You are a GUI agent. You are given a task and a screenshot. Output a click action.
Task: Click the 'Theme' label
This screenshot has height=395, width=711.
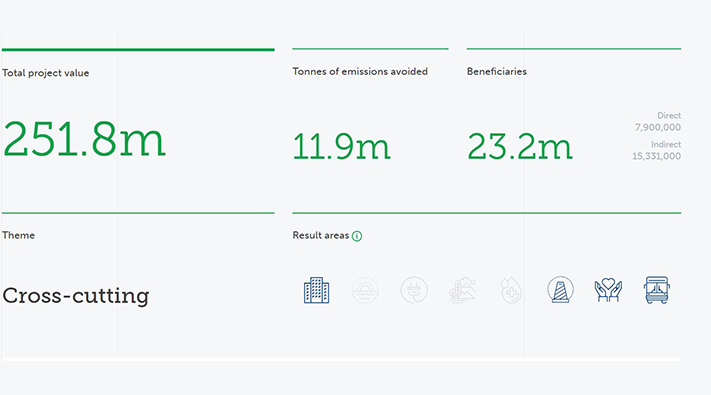point(18,235)
